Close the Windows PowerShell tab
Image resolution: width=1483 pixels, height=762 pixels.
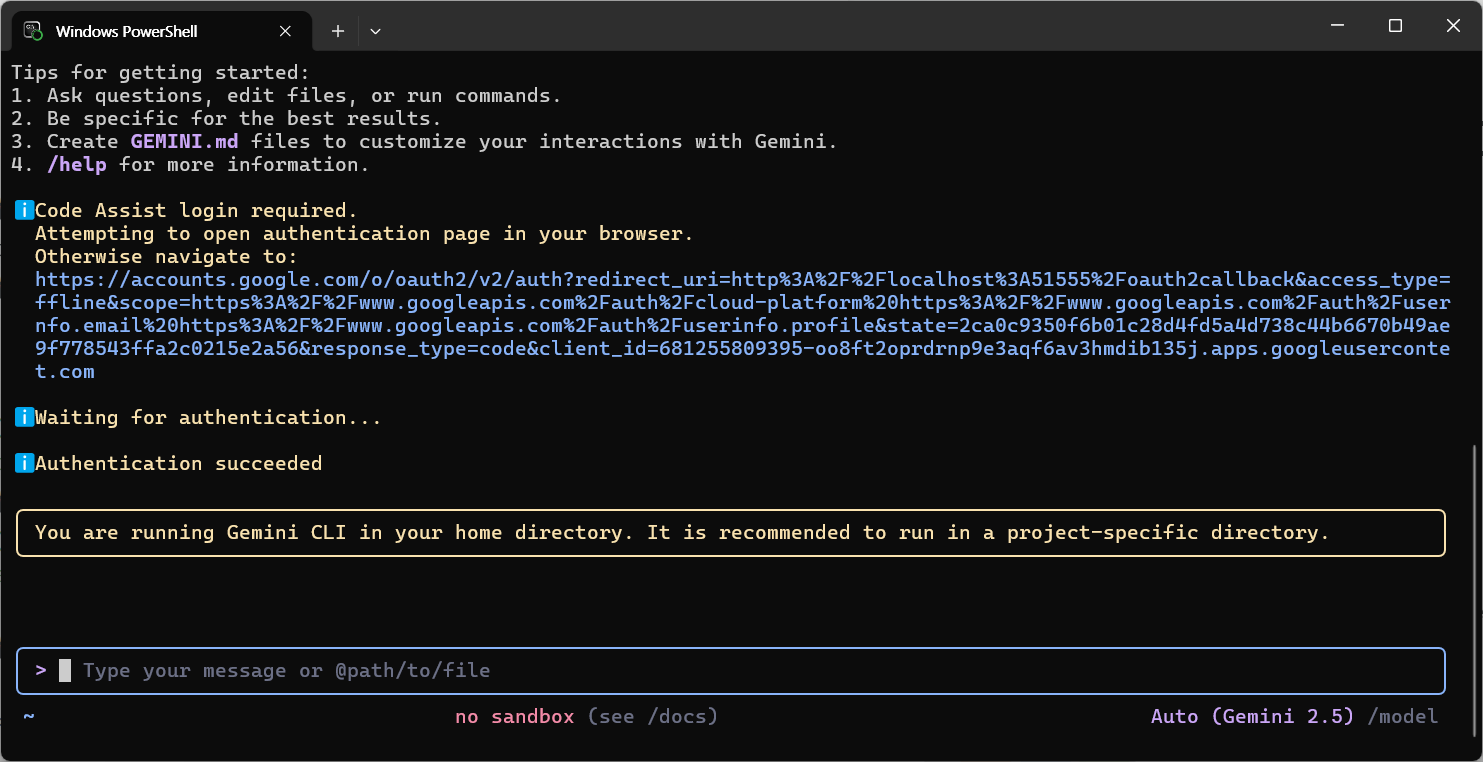click(x=286, y=31)
